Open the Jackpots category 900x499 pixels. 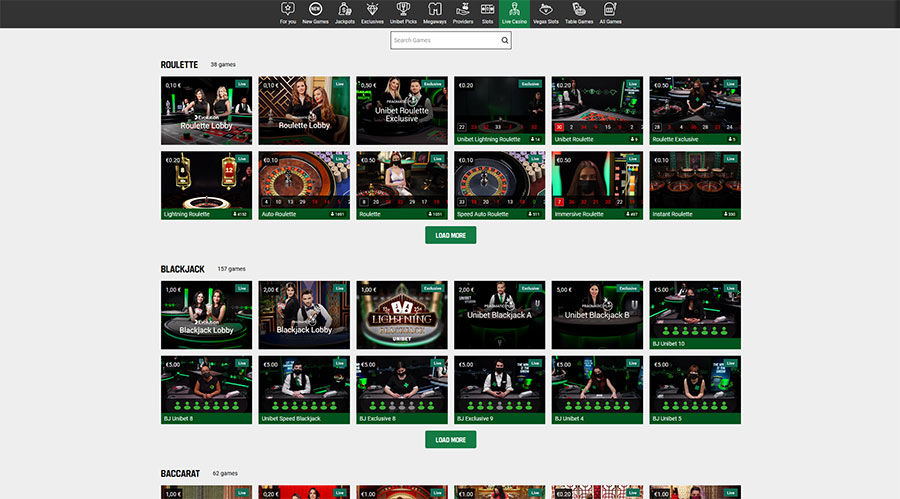344,14
